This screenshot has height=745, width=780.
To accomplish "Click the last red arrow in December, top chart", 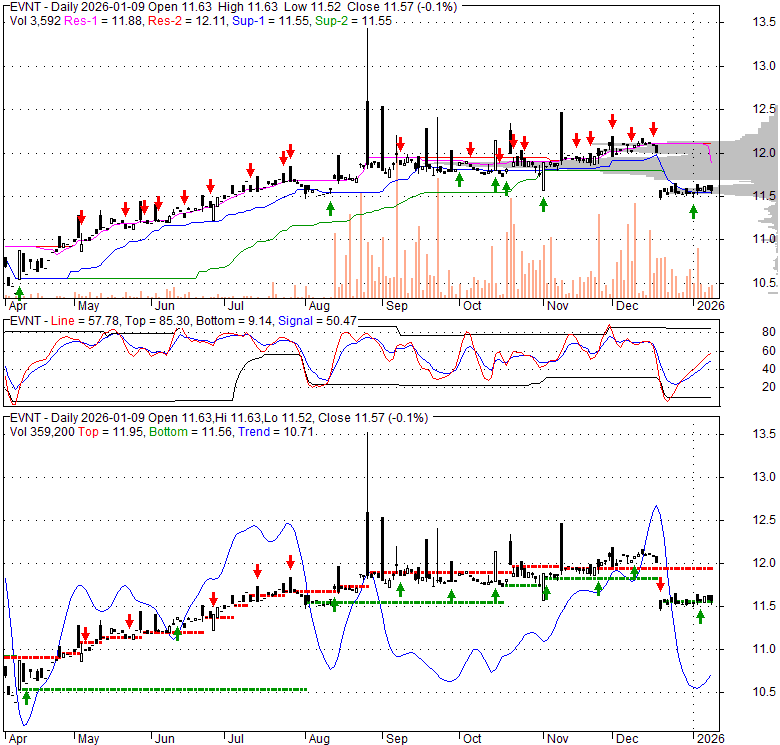I will tap(653, 129).
